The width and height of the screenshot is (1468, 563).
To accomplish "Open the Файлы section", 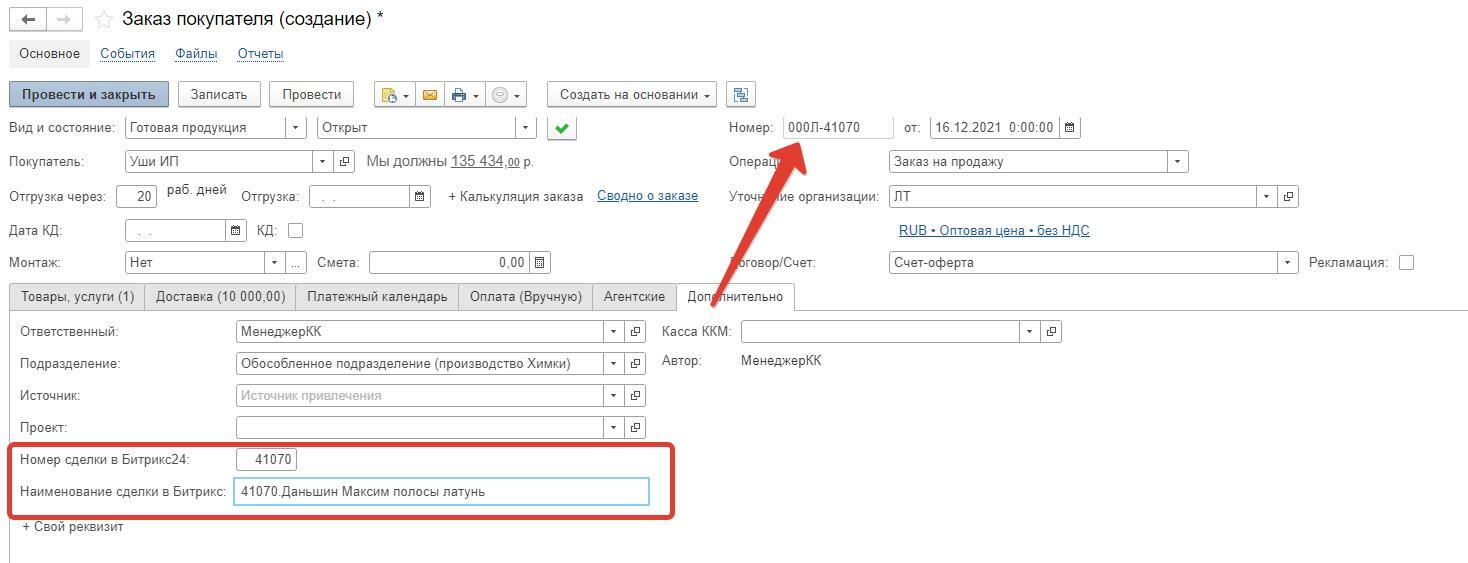I will pos(196,54).
